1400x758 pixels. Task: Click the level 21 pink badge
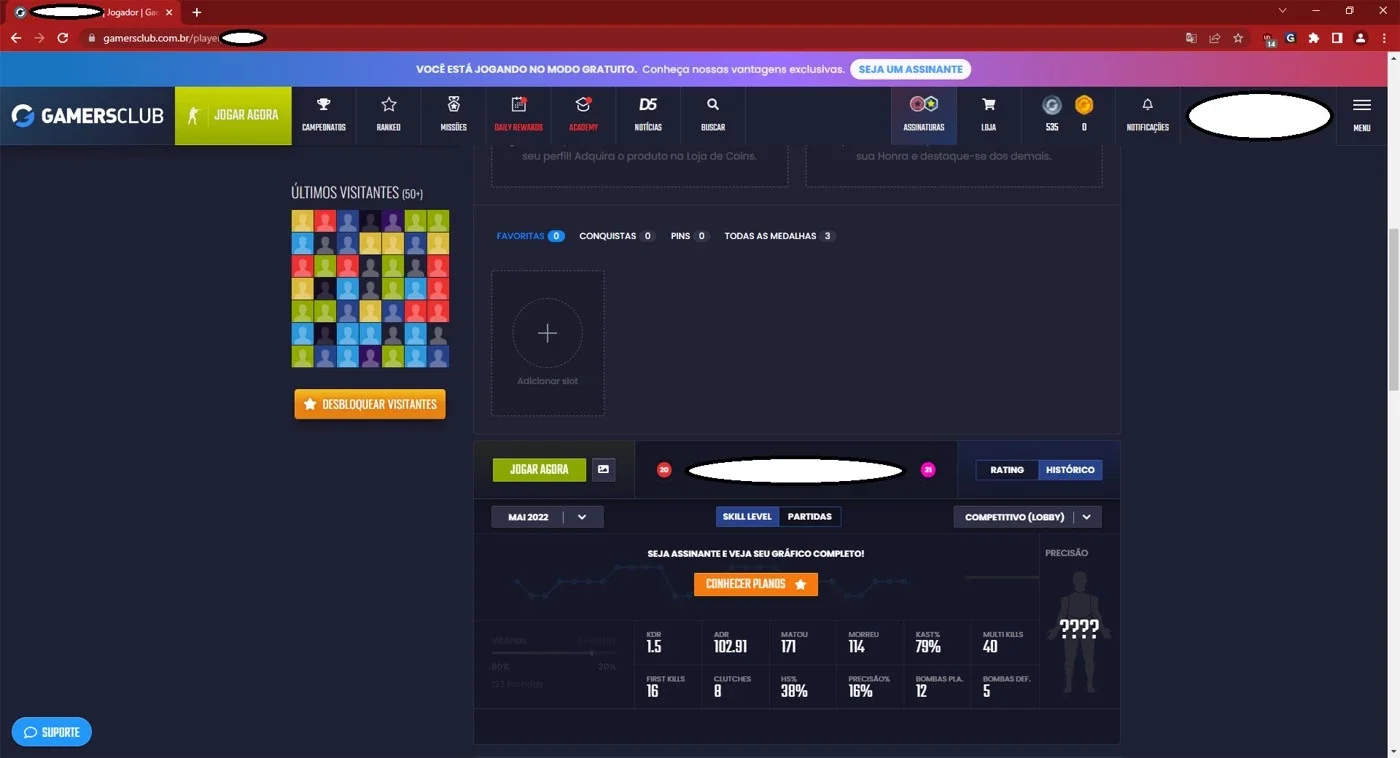click(x=928, y=470)
